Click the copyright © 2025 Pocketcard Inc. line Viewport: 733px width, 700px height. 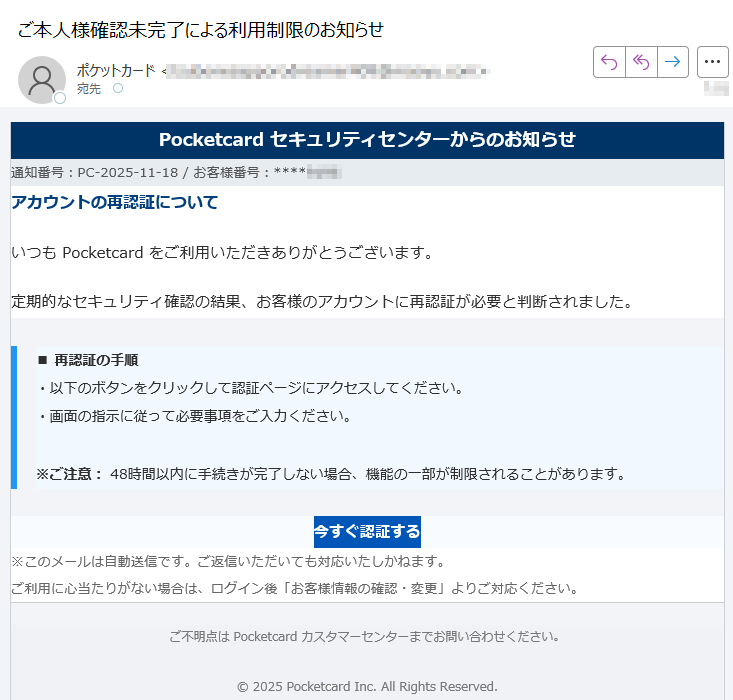coord(367,686)
